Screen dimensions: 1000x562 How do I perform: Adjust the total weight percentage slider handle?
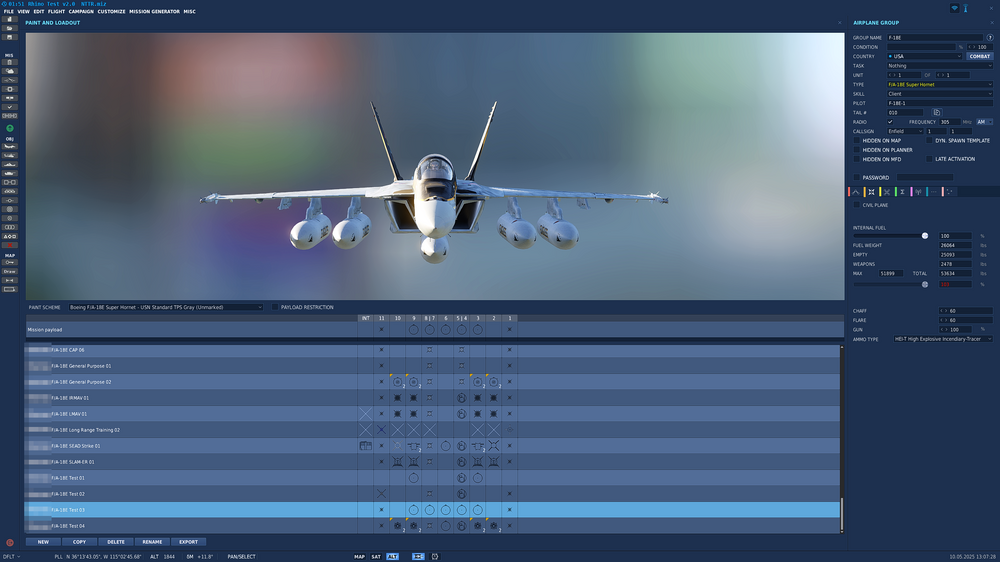925,285
